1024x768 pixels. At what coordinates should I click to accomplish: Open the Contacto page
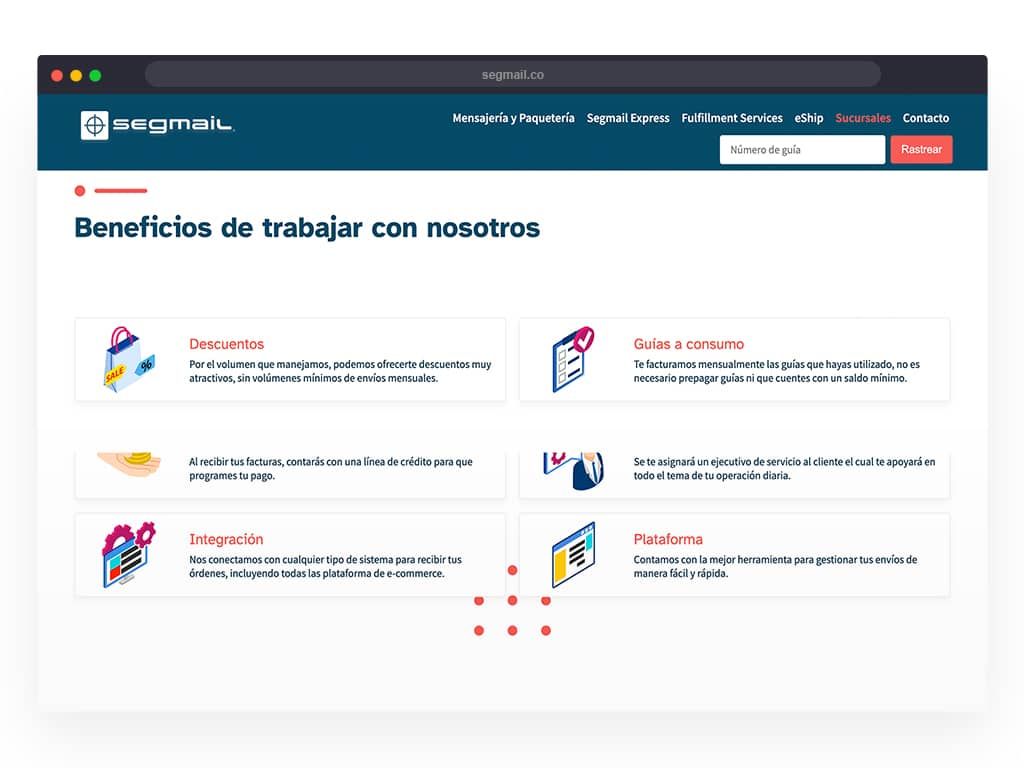(925, 118)
